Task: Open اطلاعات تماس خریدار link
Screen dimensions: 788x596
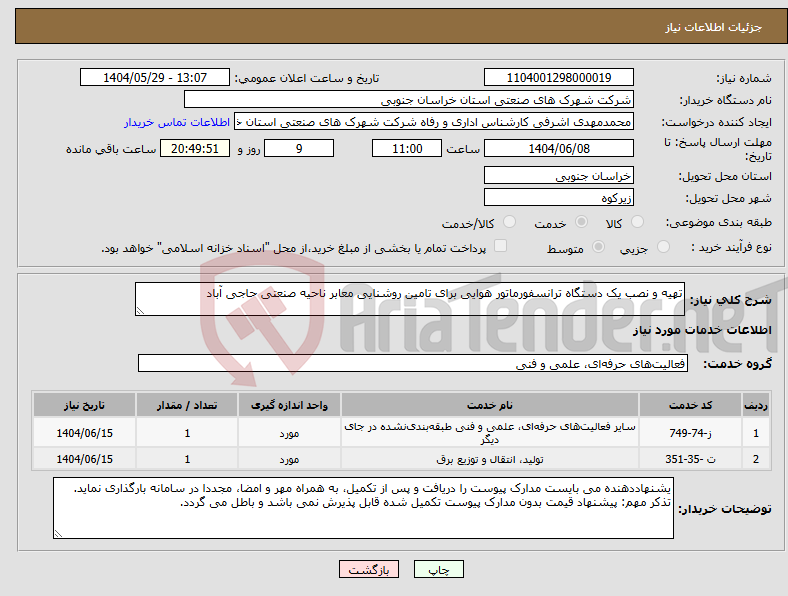Action: click(177, 122)
